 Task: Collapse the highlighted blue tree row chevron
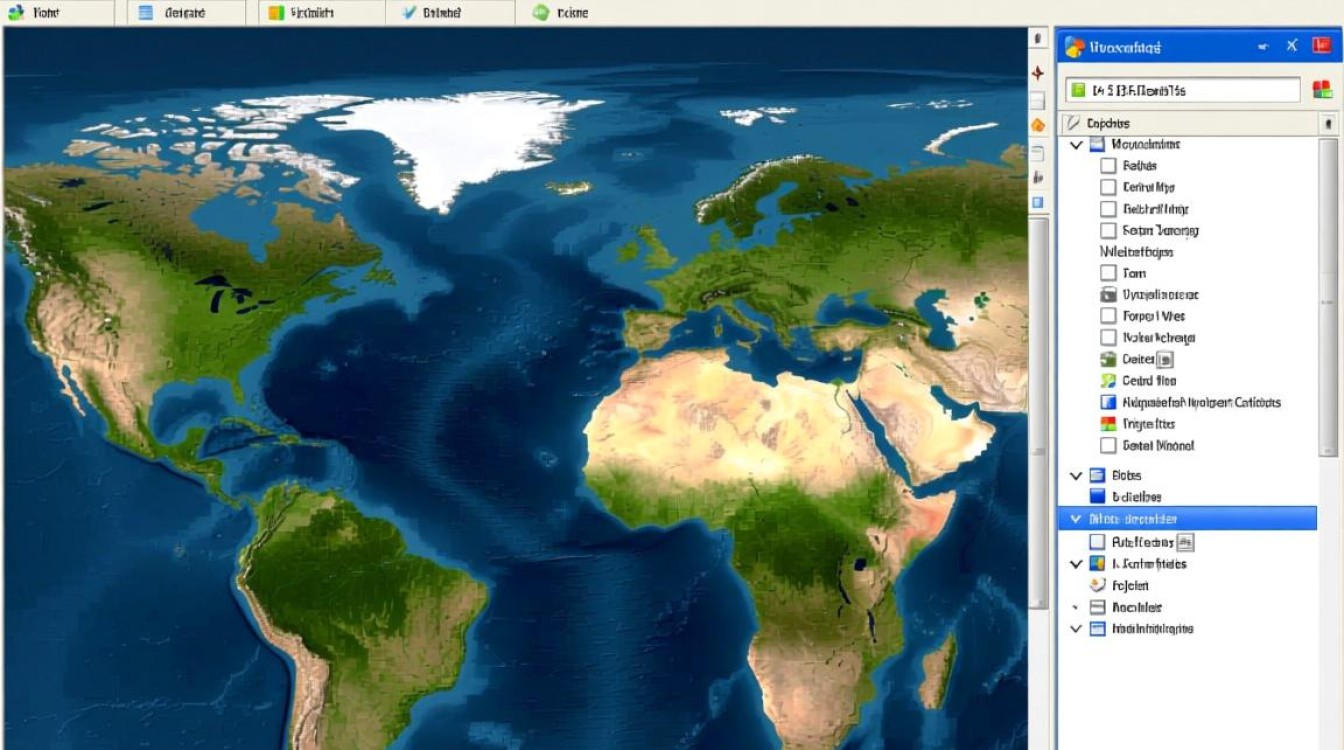1076,519
